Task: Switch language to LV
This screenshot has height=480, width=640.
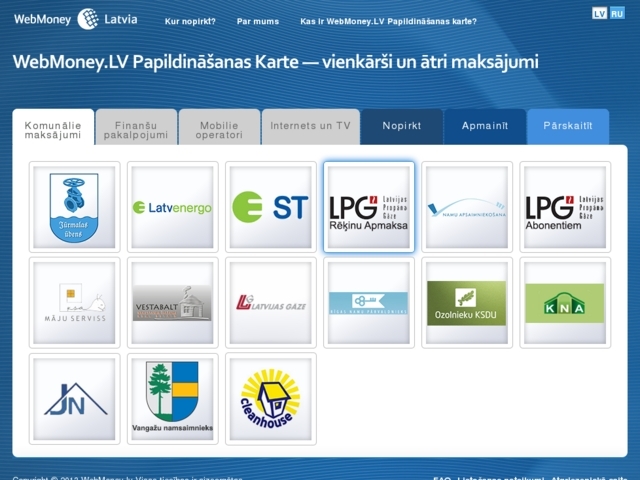Action: pyautogui.click(x=599, y=13)
